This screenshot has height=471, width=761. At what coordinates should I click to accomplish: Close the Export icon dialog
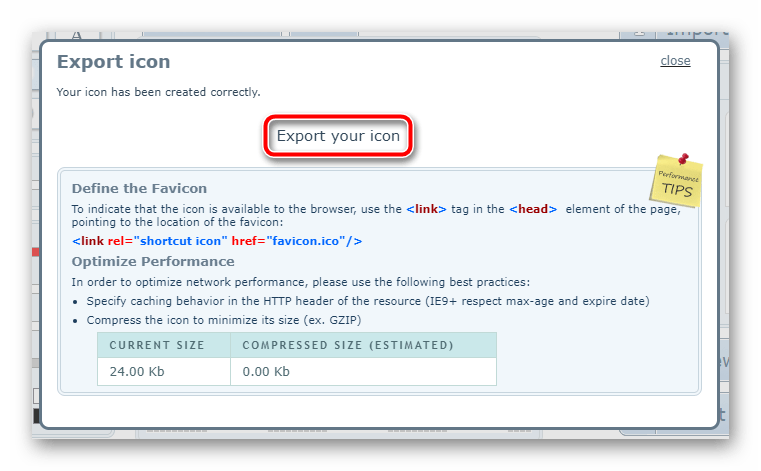point(675,61)
